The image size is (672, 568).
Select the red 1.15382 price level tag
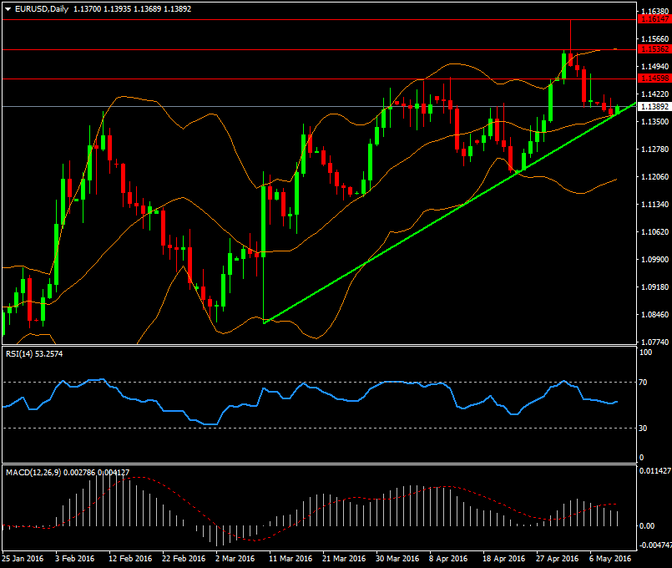click(x=654, y=49)
